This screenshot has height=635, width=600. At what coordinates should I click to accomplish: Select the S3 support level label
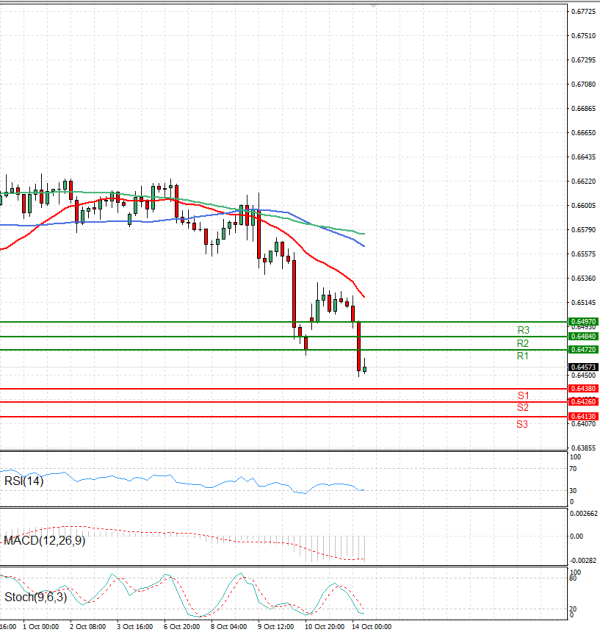[523, 425]
